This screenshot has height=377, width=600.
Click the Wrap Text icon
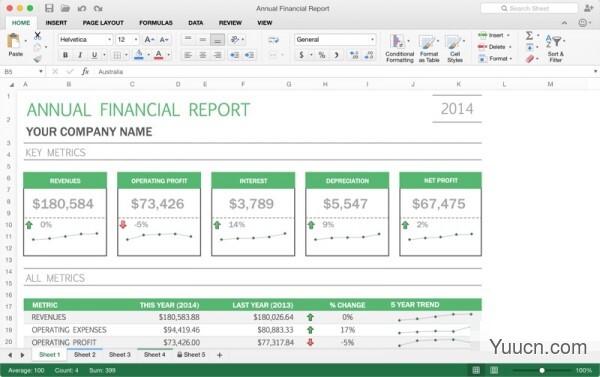pyautogui.click(x=273, y=40)
